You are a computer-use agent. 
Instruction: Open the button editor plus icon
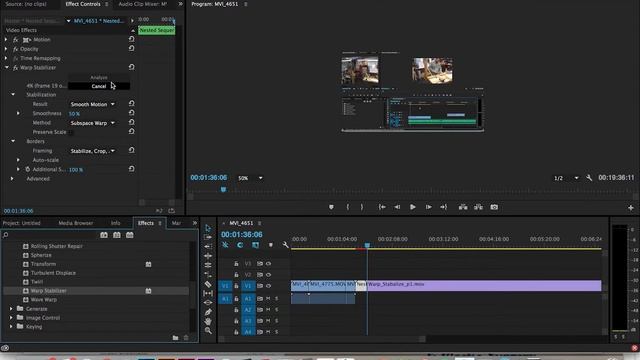pyautogui.click(x=631, y=207)
